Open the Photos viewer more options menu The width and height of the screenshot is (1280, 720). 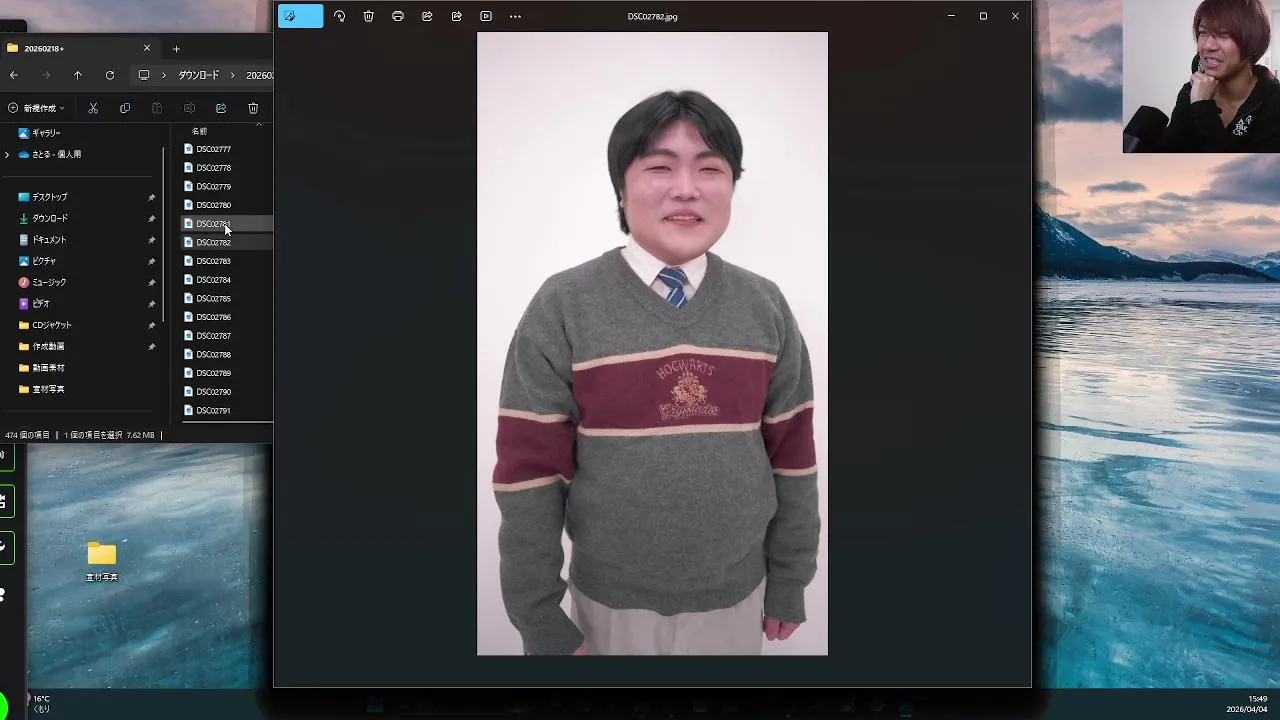(515, 16)
